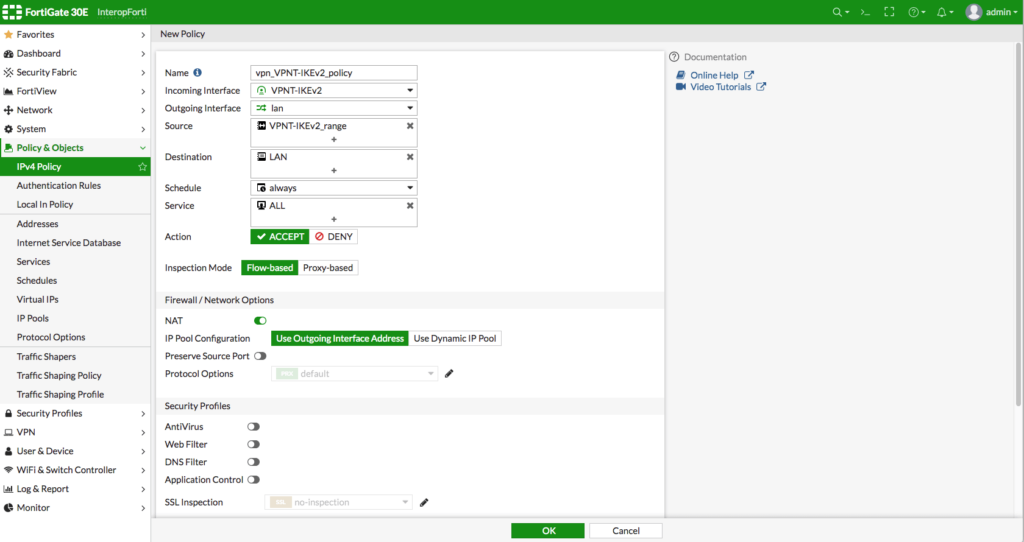Open Video Tutorials link

pos(720,87)
